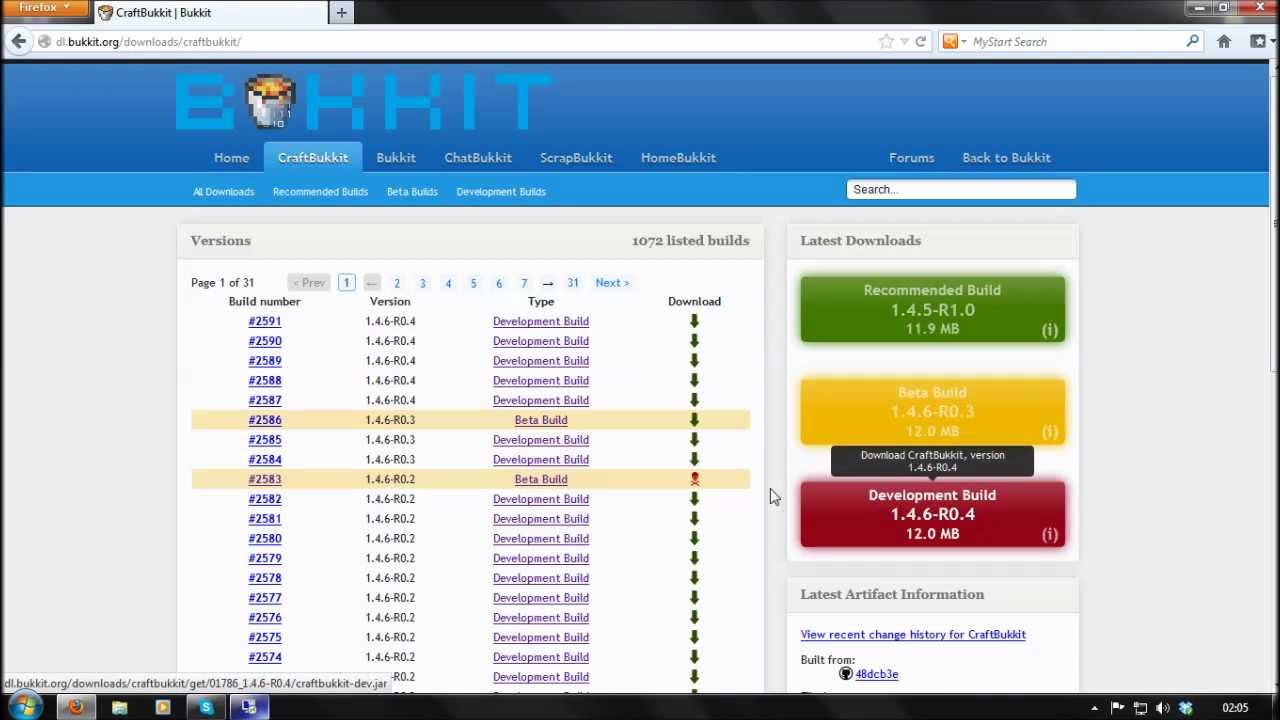Filter by Beta Builds
This screenshot has height=720, width=1280.
point(412,191)
